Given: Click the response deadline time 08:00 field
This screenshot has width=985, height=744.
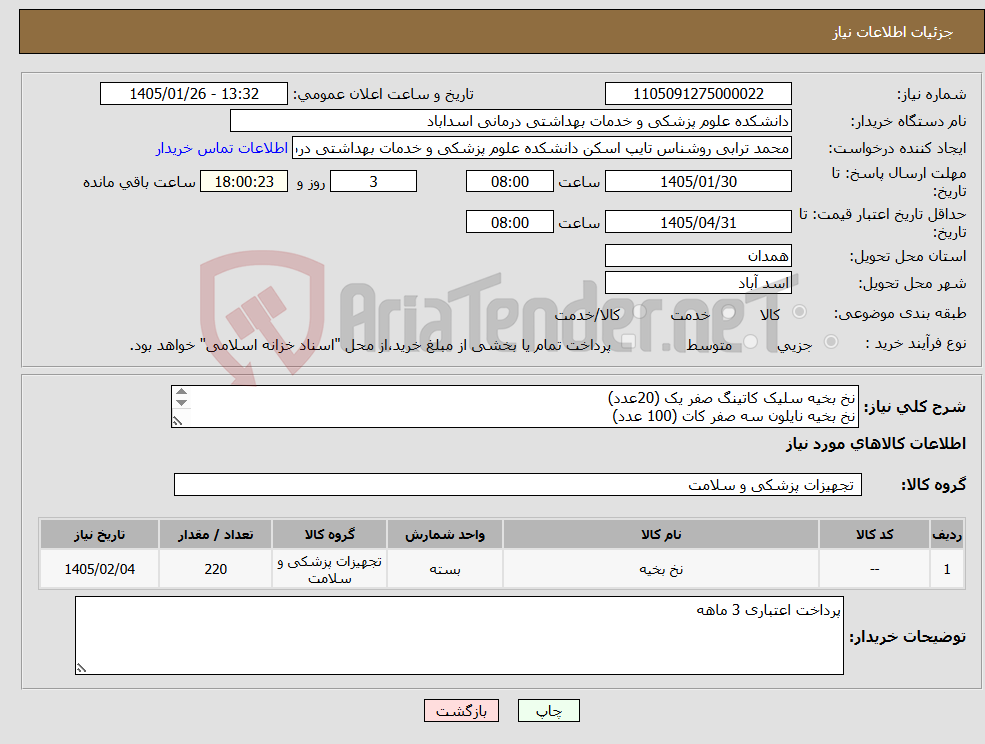Looking at the screenshot, I should click(x=509, y=182).
